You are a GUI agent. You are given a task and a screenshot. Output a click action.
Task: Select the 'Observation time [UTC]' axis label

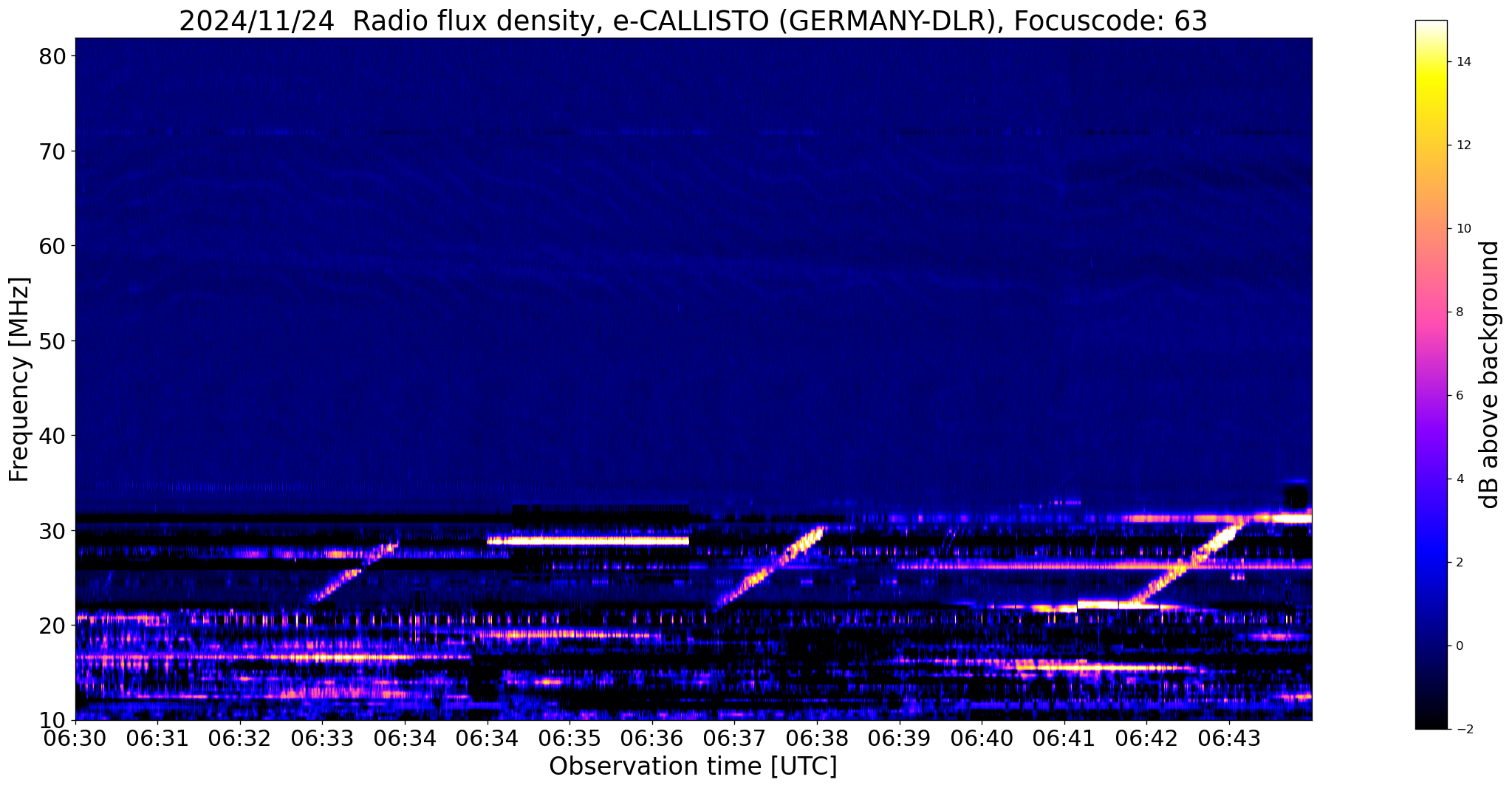tap(693, 766)
